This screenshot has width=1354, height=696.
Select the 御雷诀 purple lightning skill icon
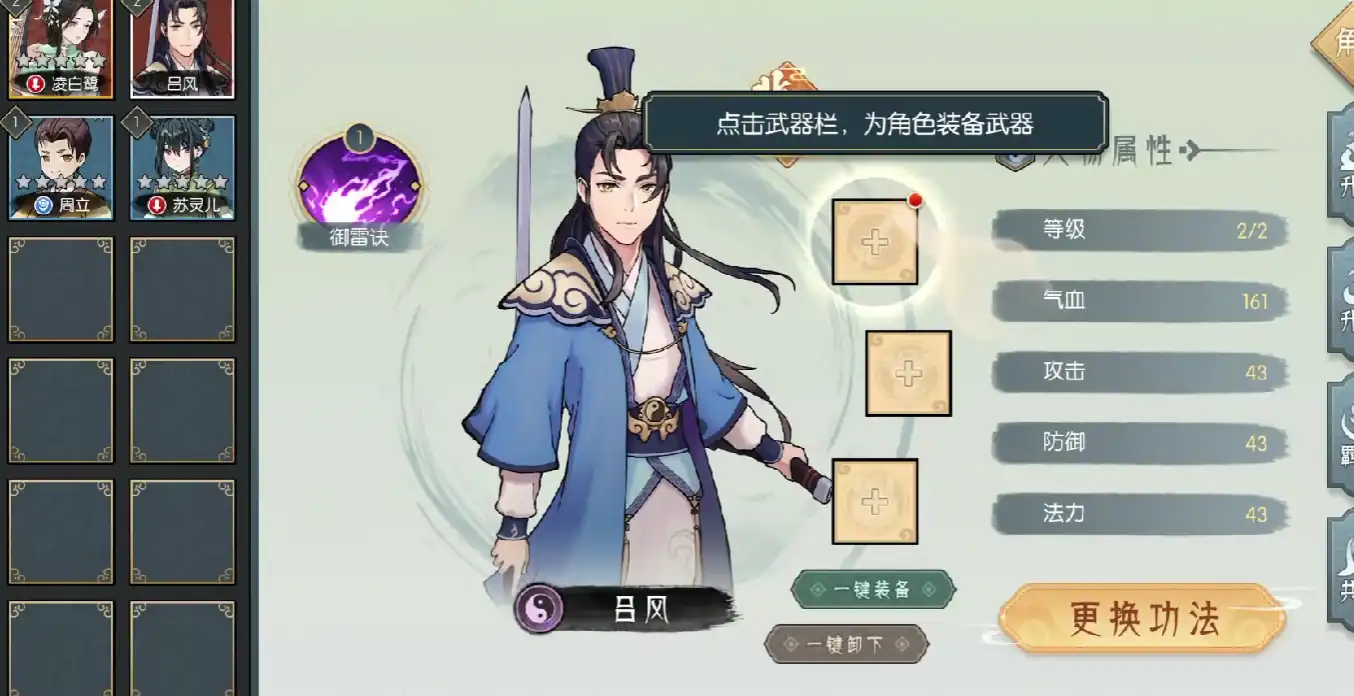click(x=360, y=183)
